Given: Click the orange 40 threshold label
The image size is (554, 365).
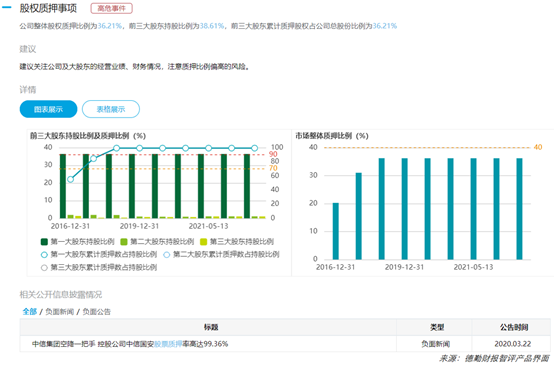Looking at the screenshot, I should [x=538, y=147].
